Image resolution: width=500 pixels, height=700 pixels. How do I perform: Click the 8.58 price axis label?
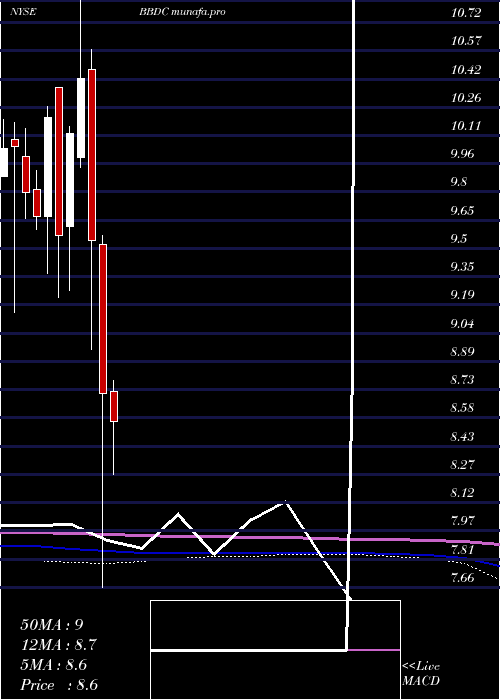click(464, 408)
